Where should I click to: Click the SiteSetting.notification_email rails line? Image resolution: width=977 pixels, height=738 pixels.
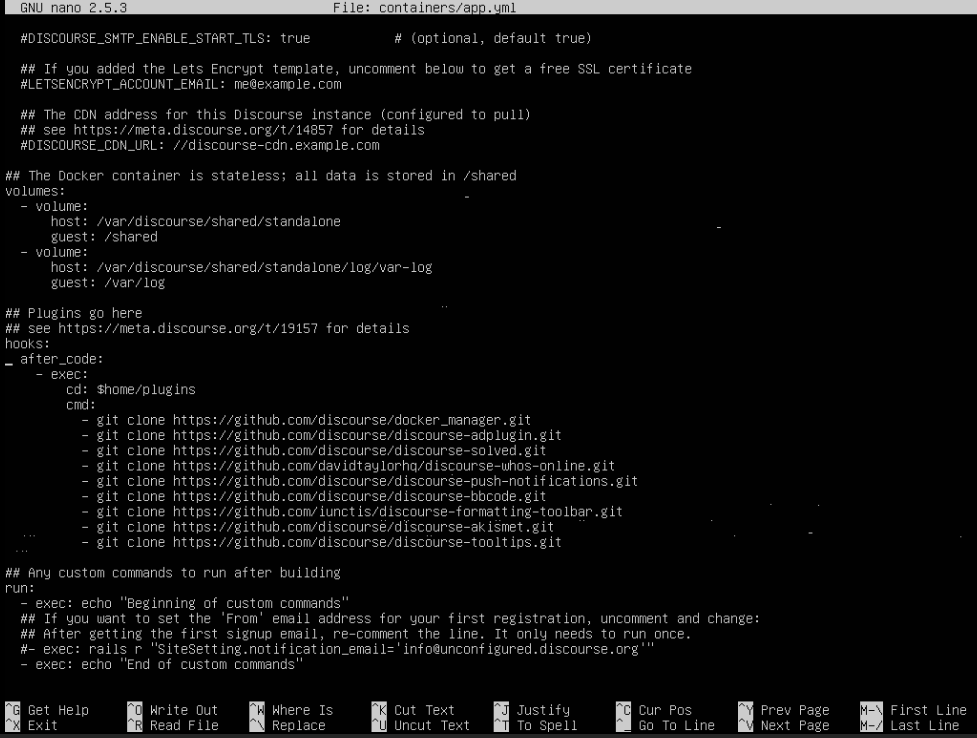click(x=337, y=649)
